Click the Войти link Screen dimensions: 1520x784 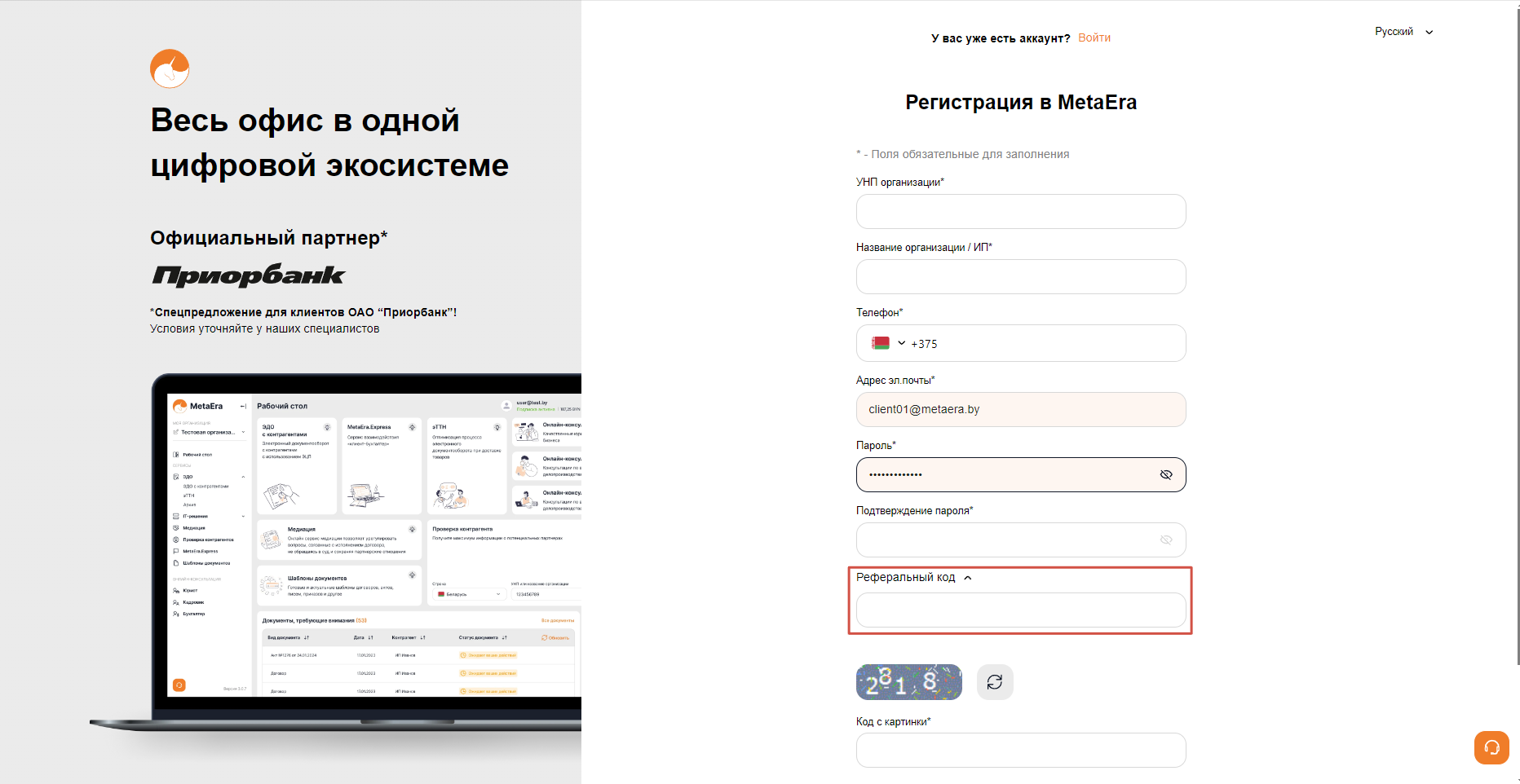(1094, 37)
